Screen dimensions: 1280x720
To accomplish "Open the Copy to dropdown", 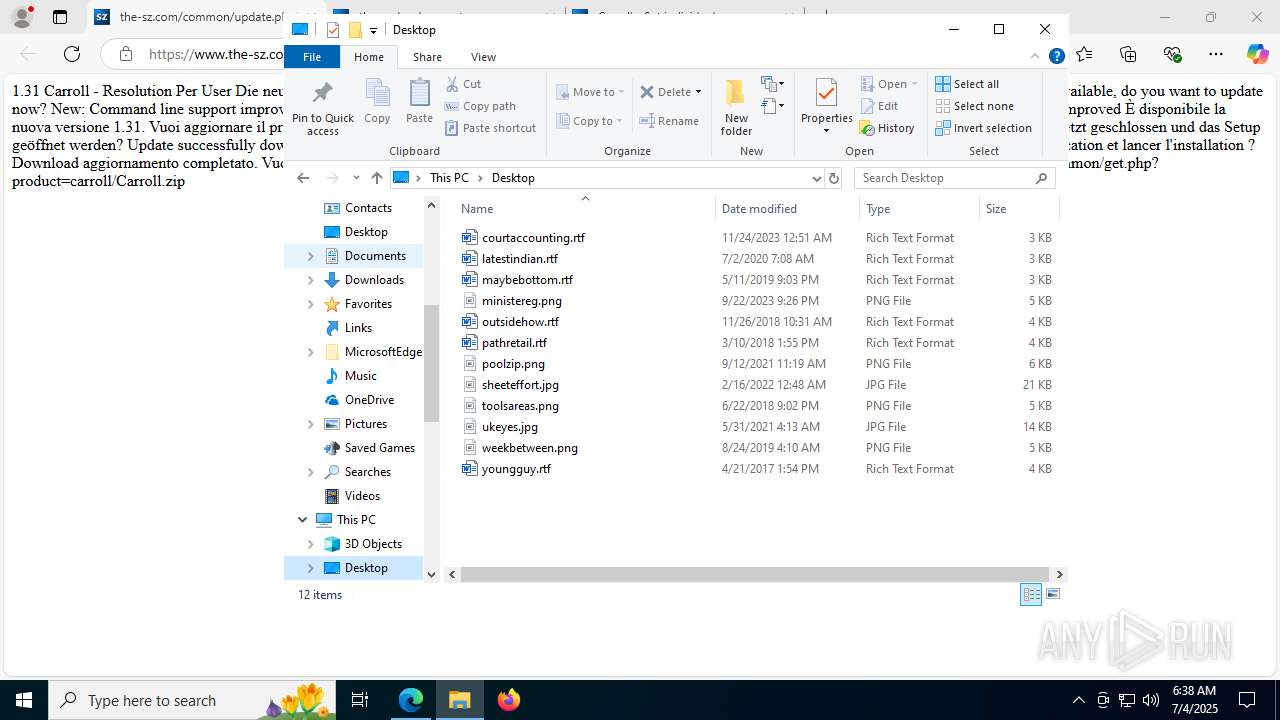I will (590, 121).
